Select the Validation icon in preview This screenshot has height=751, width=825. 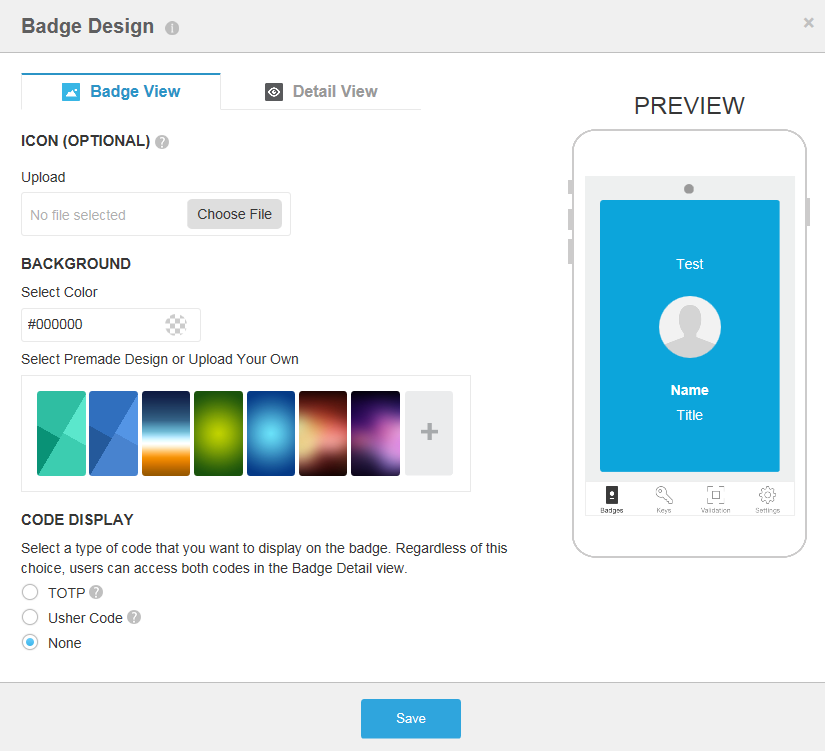pyautogui.click(x=716, y=495)
